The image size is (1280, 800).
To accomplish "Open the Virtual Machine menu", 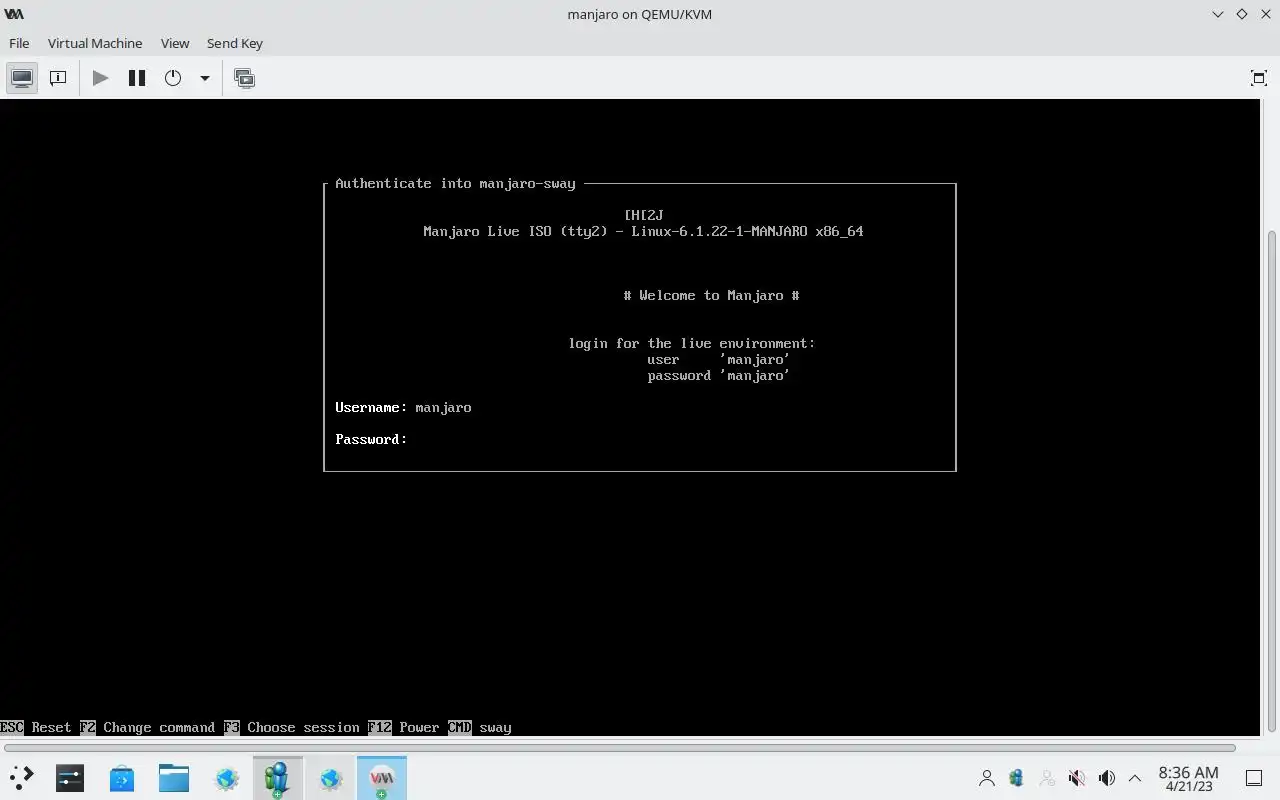I will pyautogui.click(x=95, y=43).
